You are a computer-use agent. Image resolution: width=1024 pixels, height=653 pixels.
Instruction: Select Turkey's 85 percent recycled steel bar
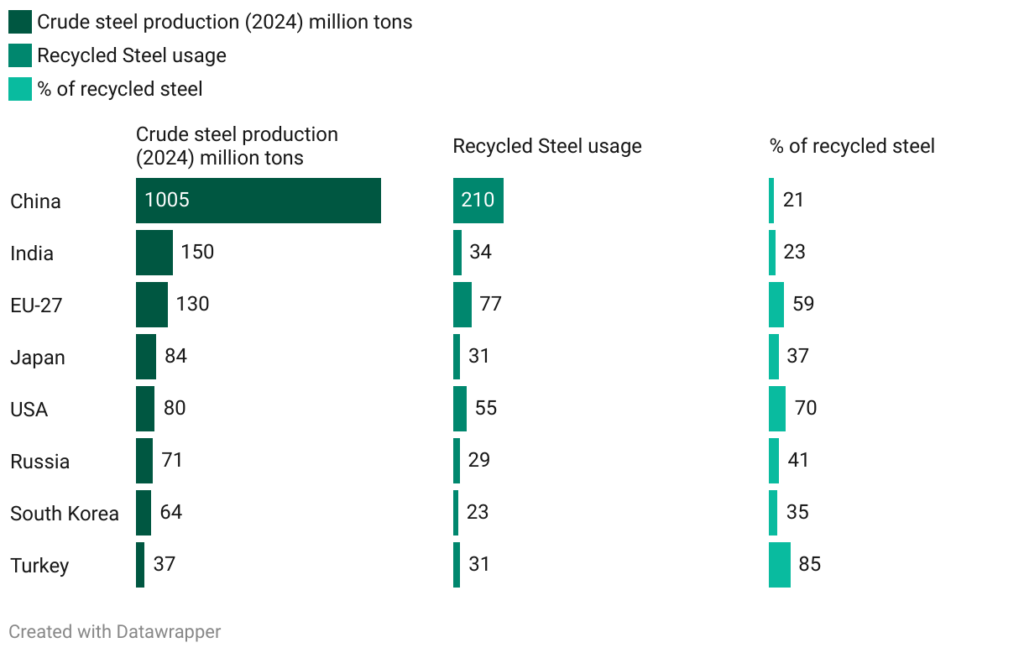coord(779,565)
